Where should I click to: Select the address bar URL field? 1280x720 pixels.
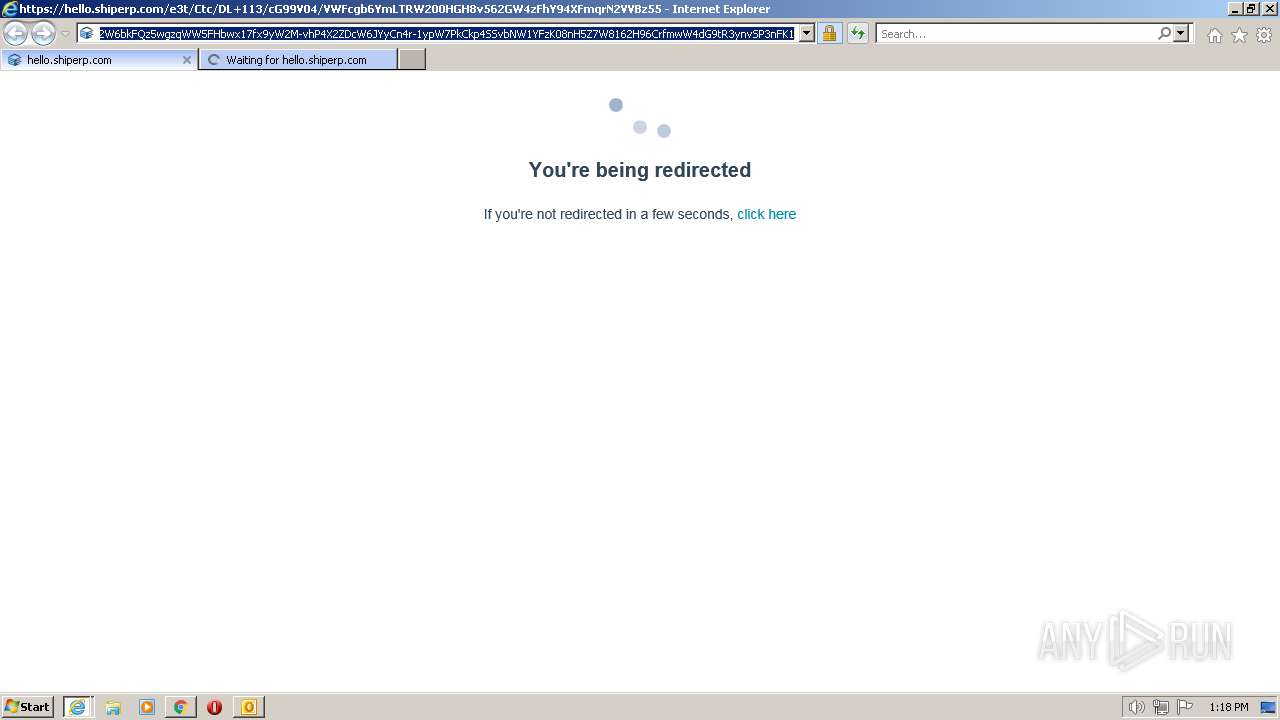[446, 34]
